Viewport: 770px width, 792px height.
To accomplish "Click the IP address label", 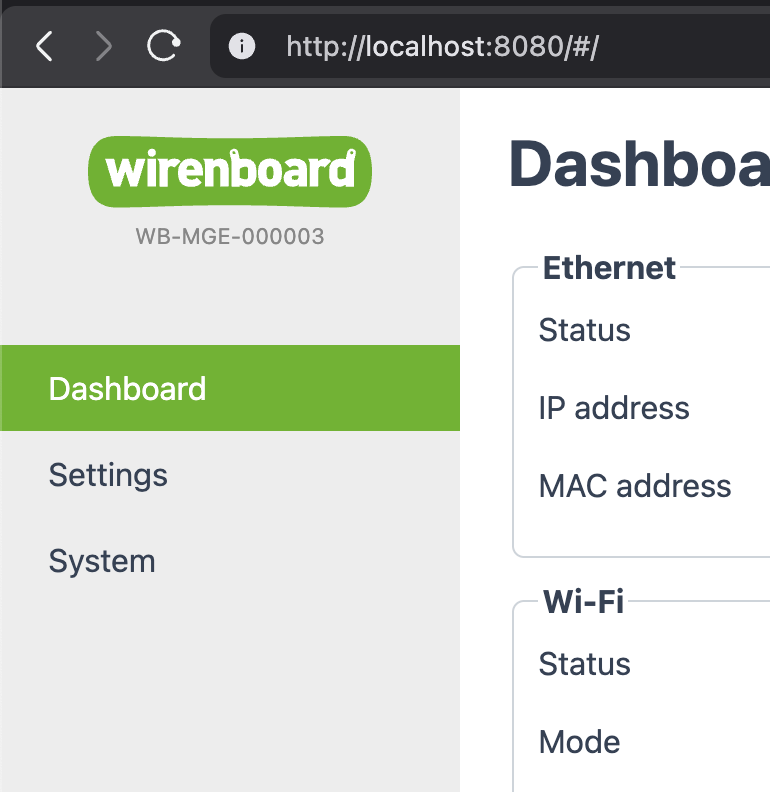I will tap(614, 408).
